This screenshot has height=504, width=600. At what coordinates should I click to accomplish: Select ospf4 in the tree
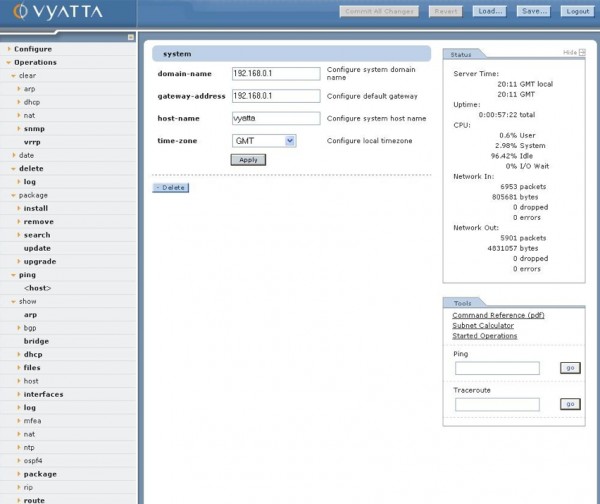(x=33, y=461)
